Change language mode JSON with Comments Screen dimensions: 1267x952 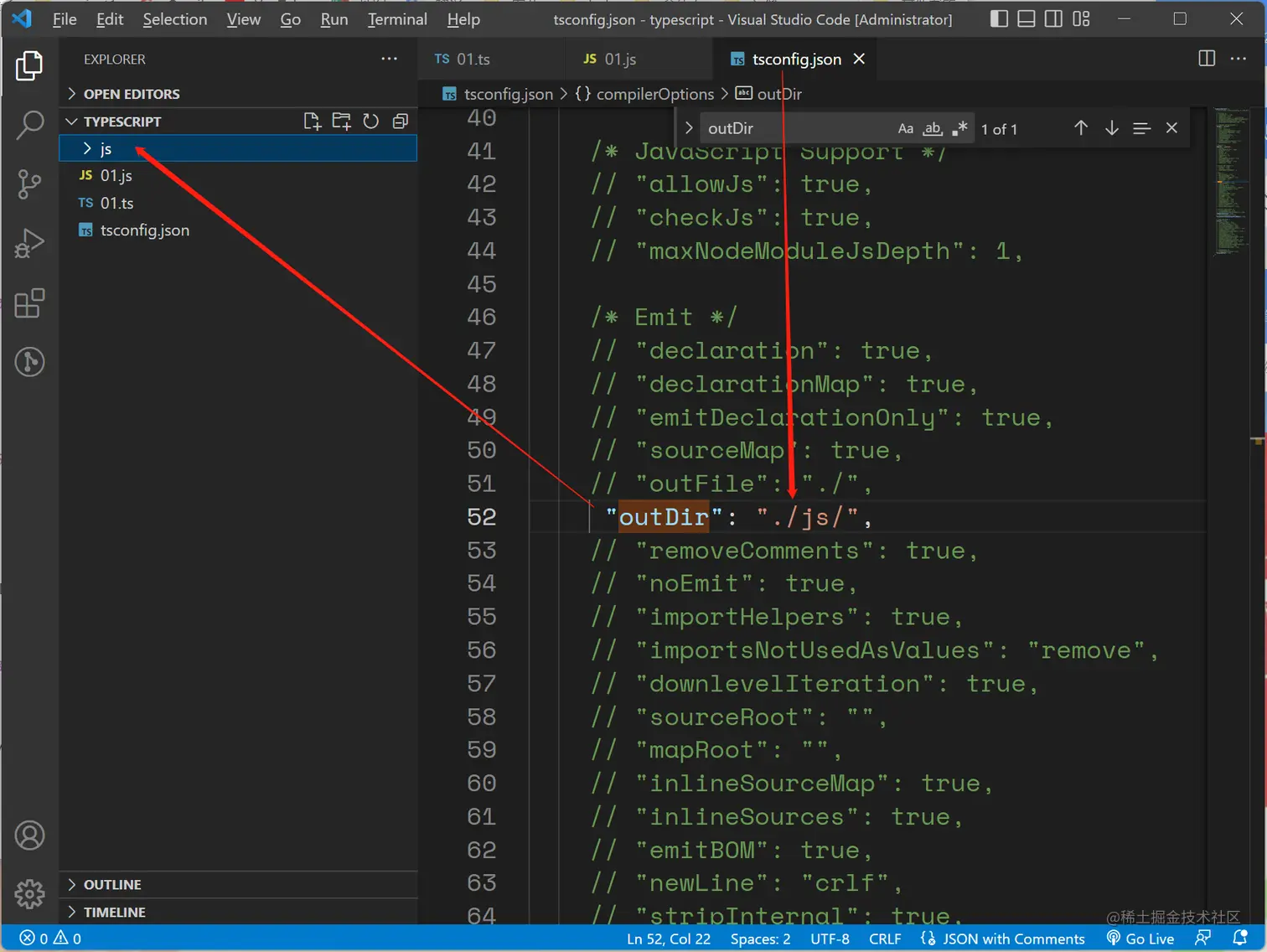click(1002, 939)
